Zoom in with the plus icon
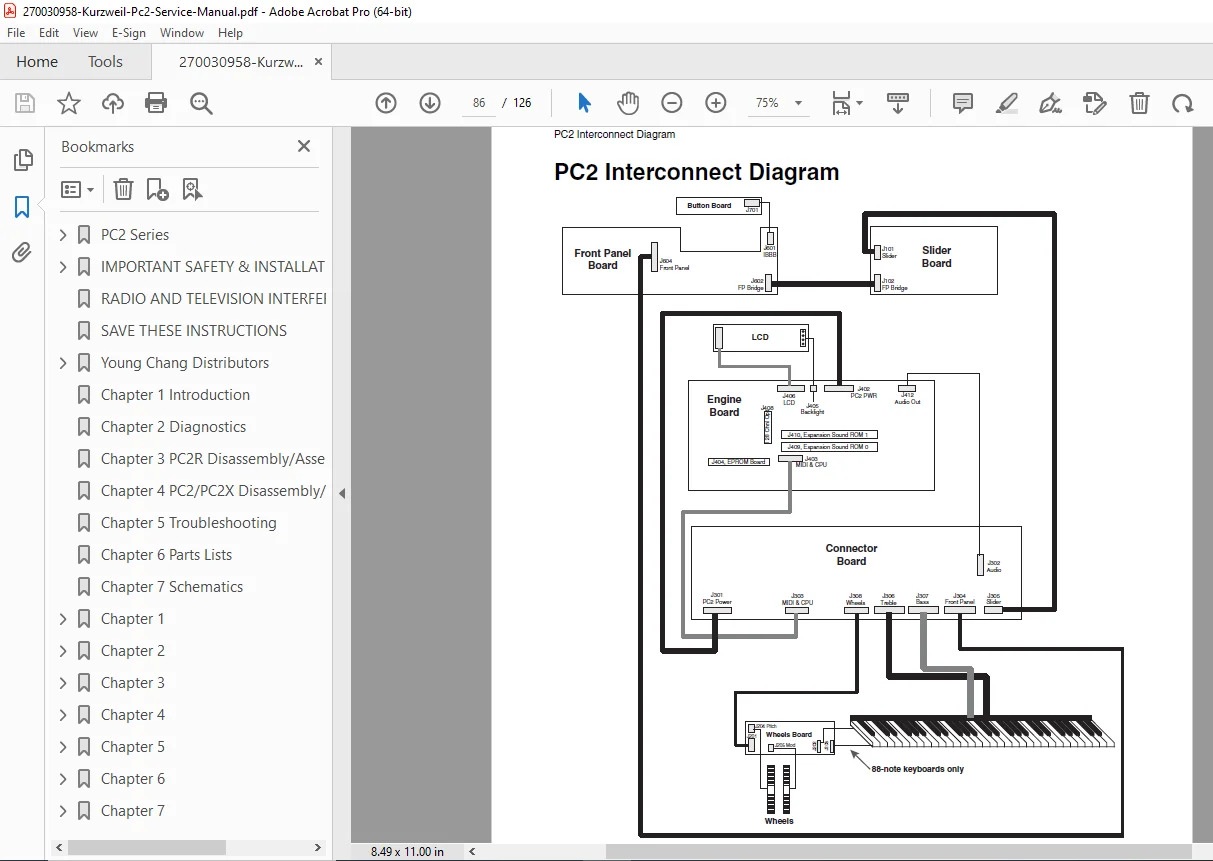The height and width of the screenshot is (861, 1213). (x=716, y=103)
